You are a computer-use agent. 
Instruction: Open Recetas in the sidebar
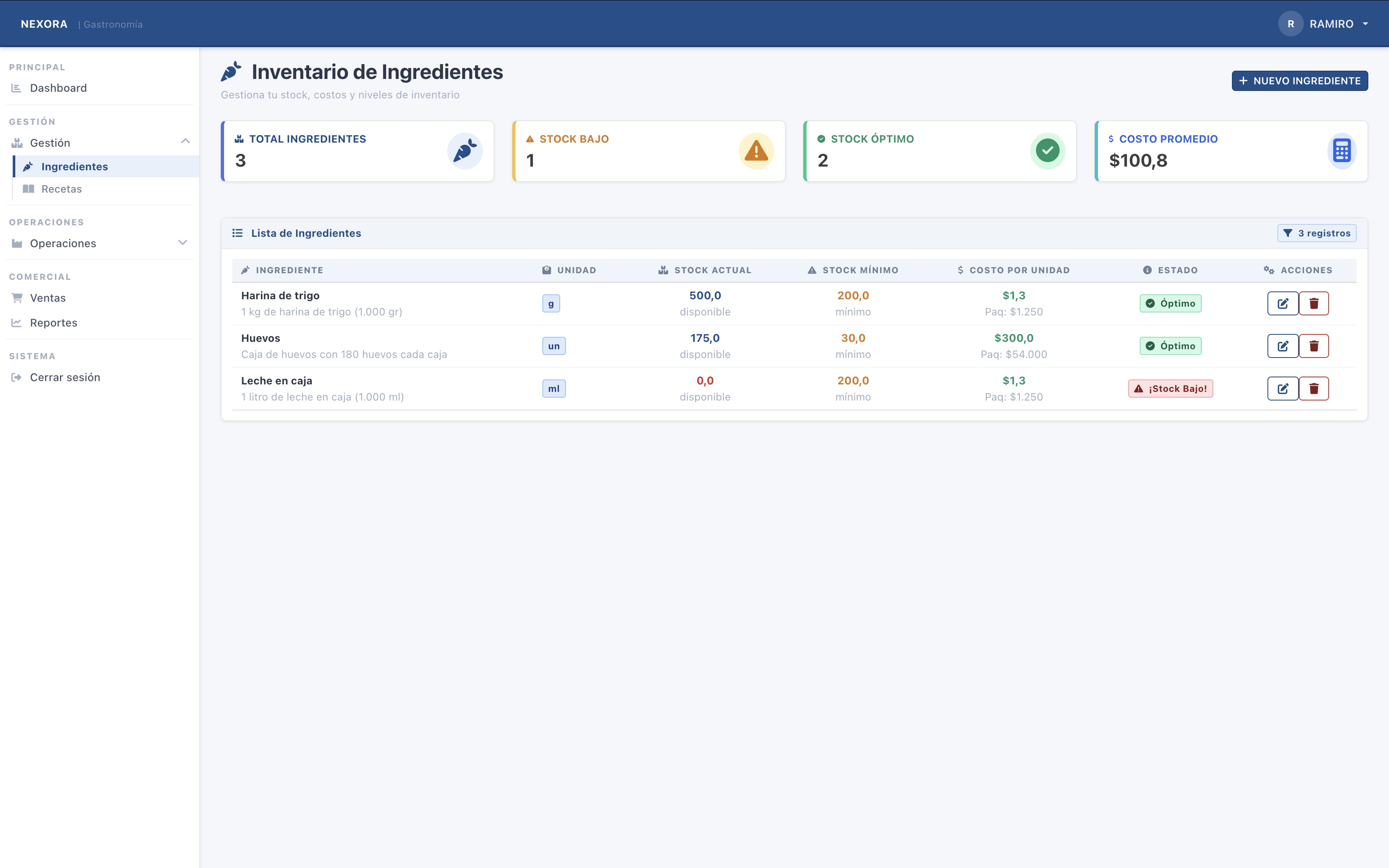[x=62, y=189]
